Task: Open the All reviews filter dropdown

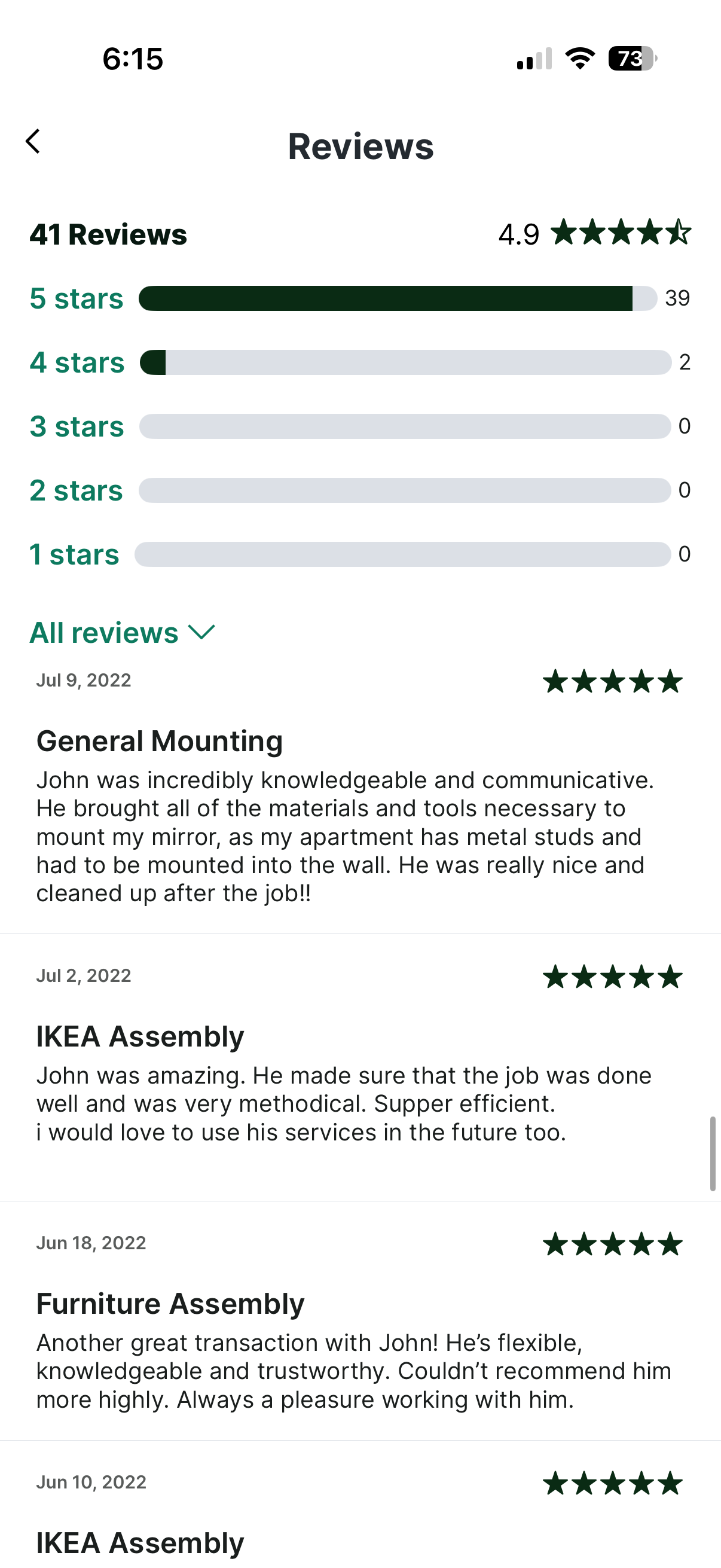Action: coord(123,633)
